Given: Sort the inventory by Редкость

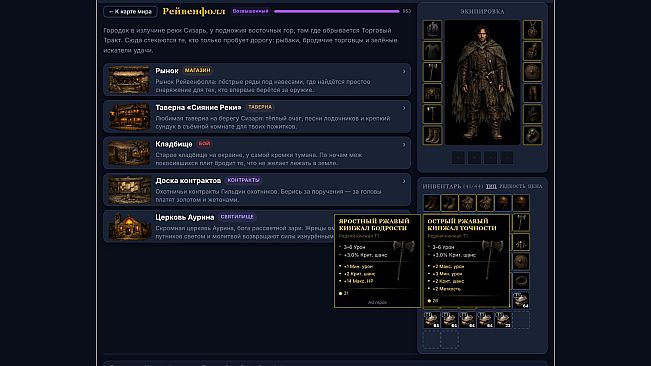Looking at the screenshot, I should pos(512,186).
